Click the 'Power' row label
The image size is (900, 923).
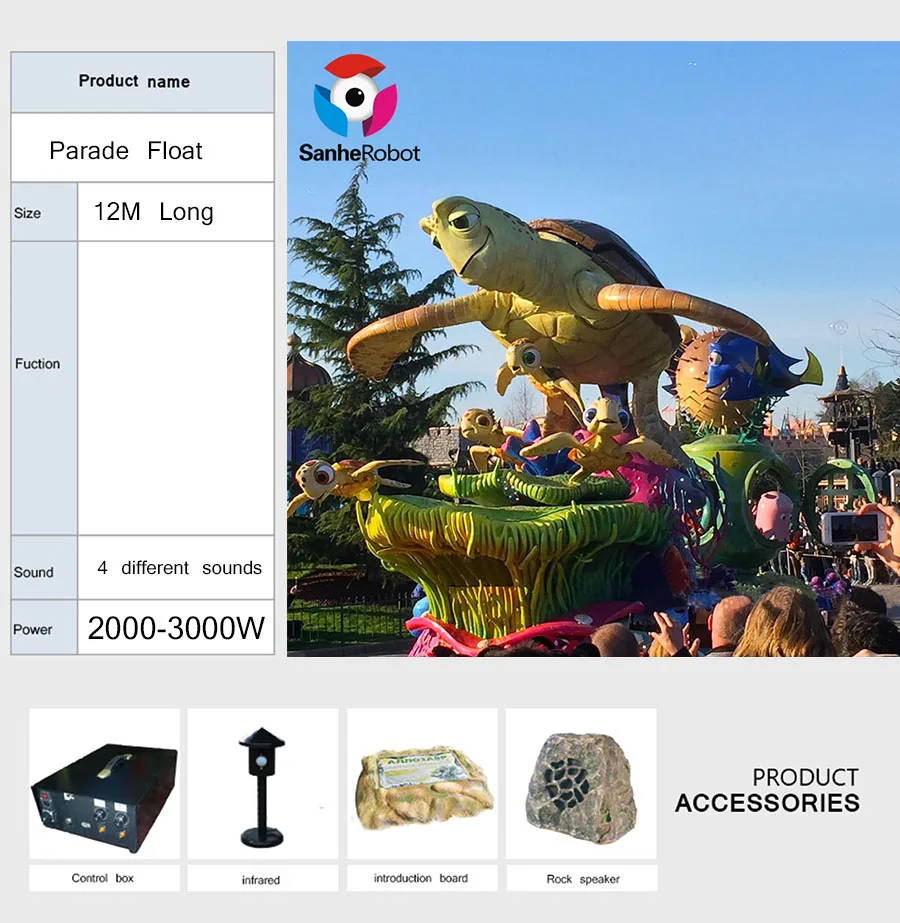pos(44,627)
